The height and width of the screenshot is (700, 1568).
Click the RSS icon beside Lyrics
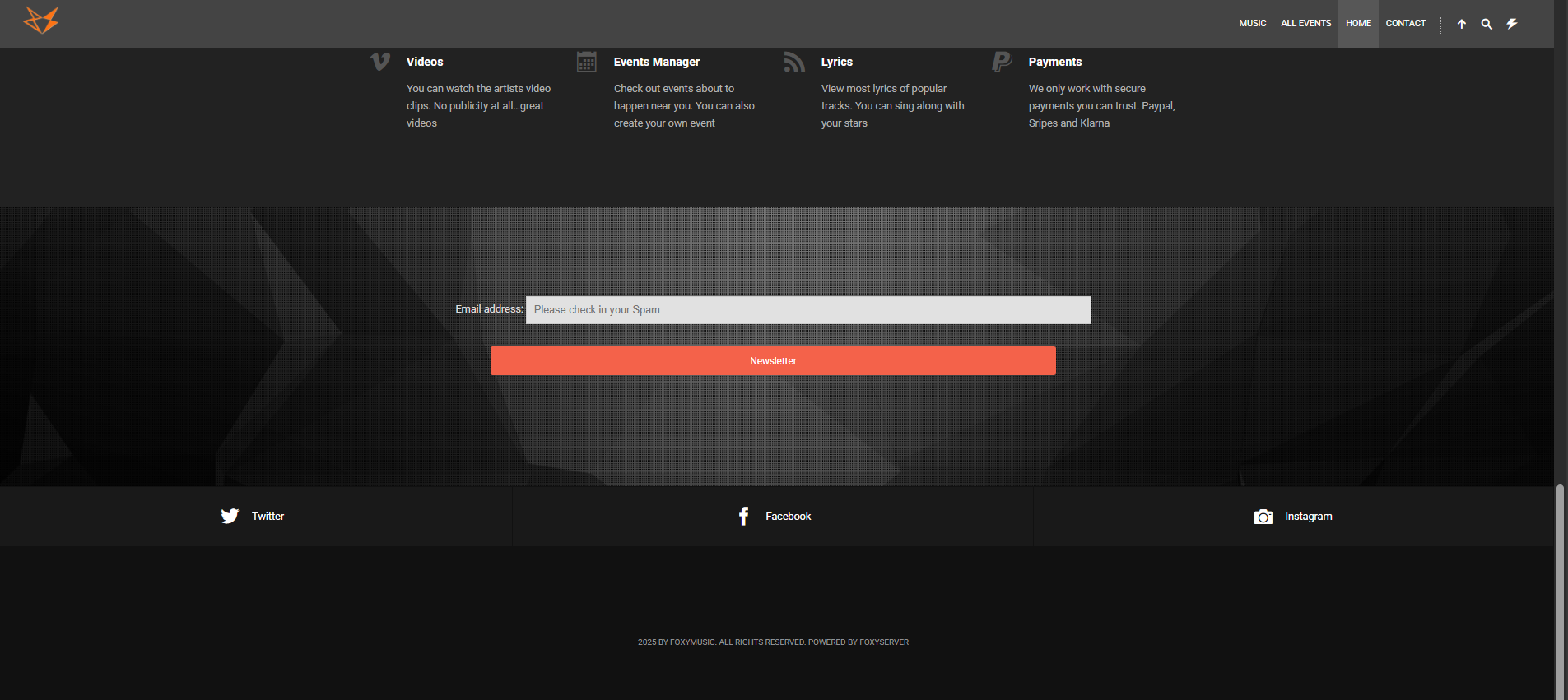click(x=794, y=62)
